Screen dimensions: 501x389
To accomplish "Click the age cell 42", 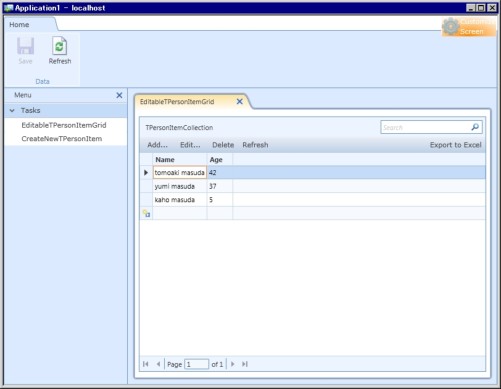I will click(x=220, y=173).
